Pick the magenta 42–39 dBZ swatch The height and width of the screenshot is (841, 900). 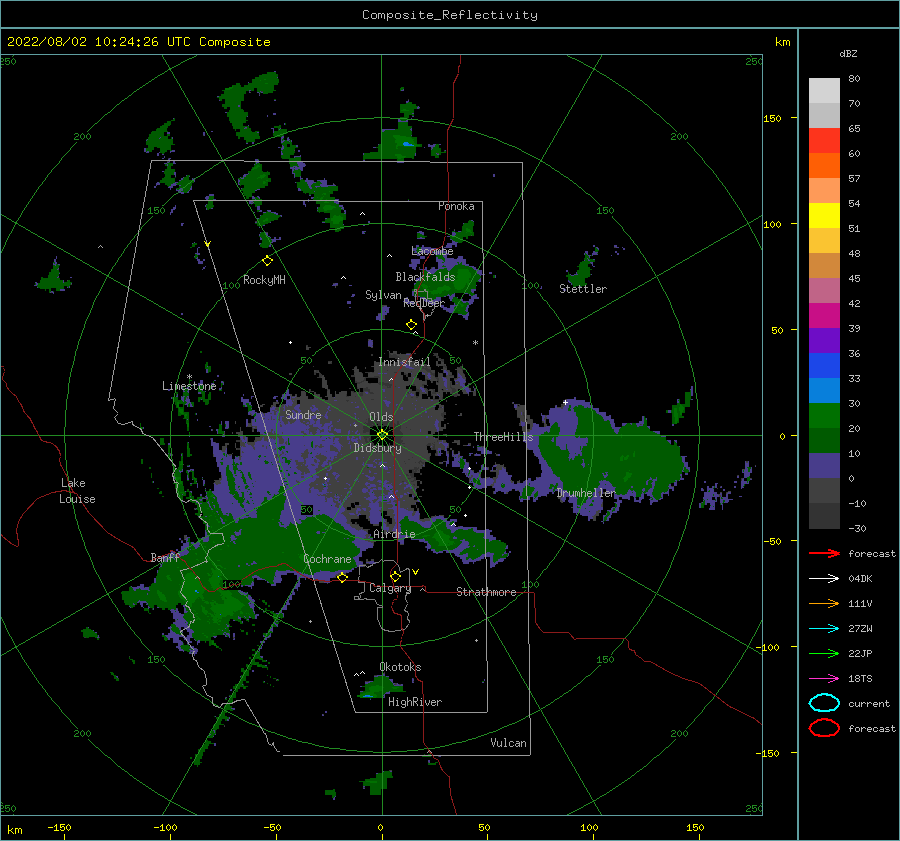coord(824,315)
